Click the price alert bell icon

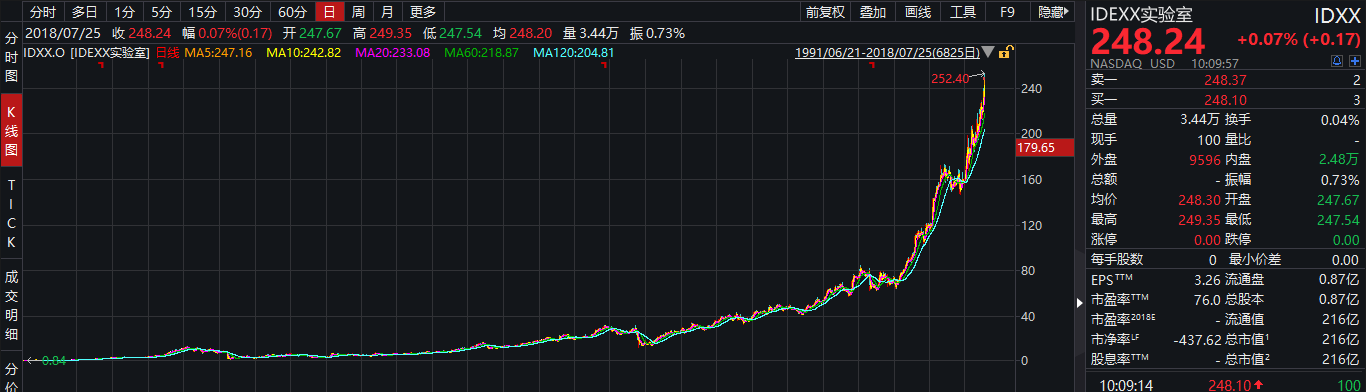(1338, 61)
